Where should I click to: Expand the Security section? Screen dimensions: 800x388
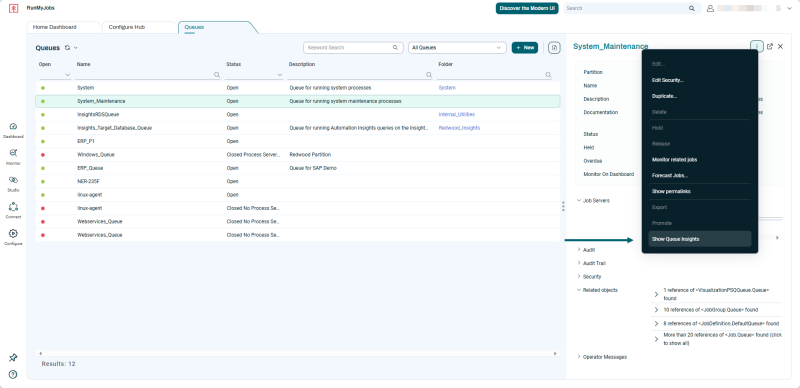click(x=579, y=276)
